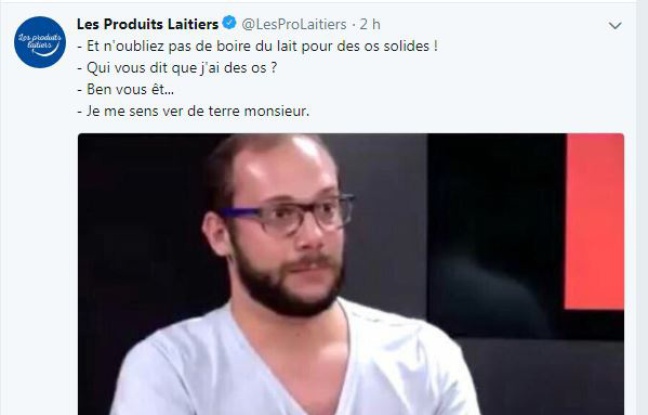648x415 pixels.
Task: Open the tweet options chevron menu
Action: click(x=615, y=26)
